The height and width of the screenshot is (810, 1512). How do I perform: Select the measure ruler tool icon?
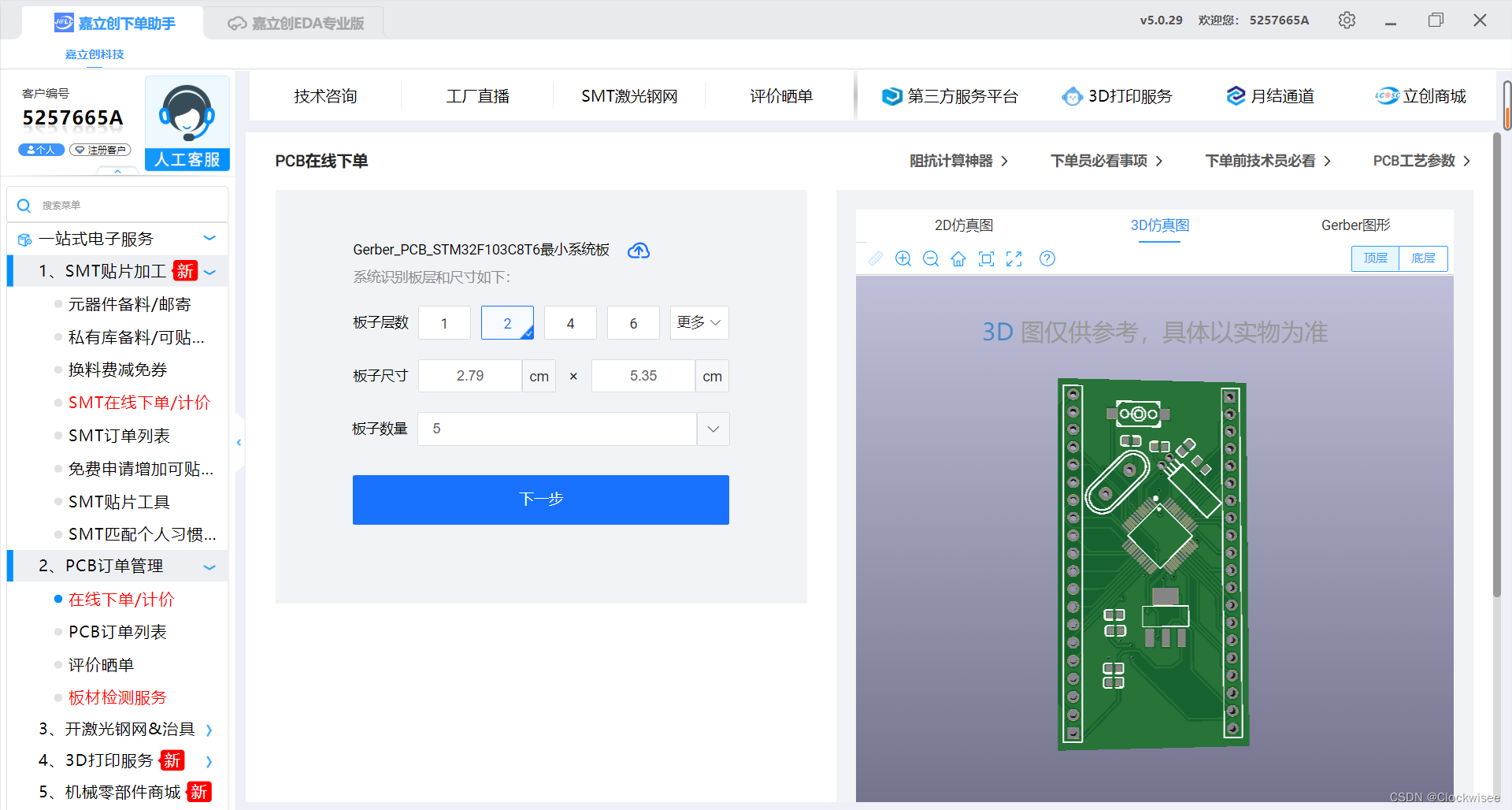point(876,258)
